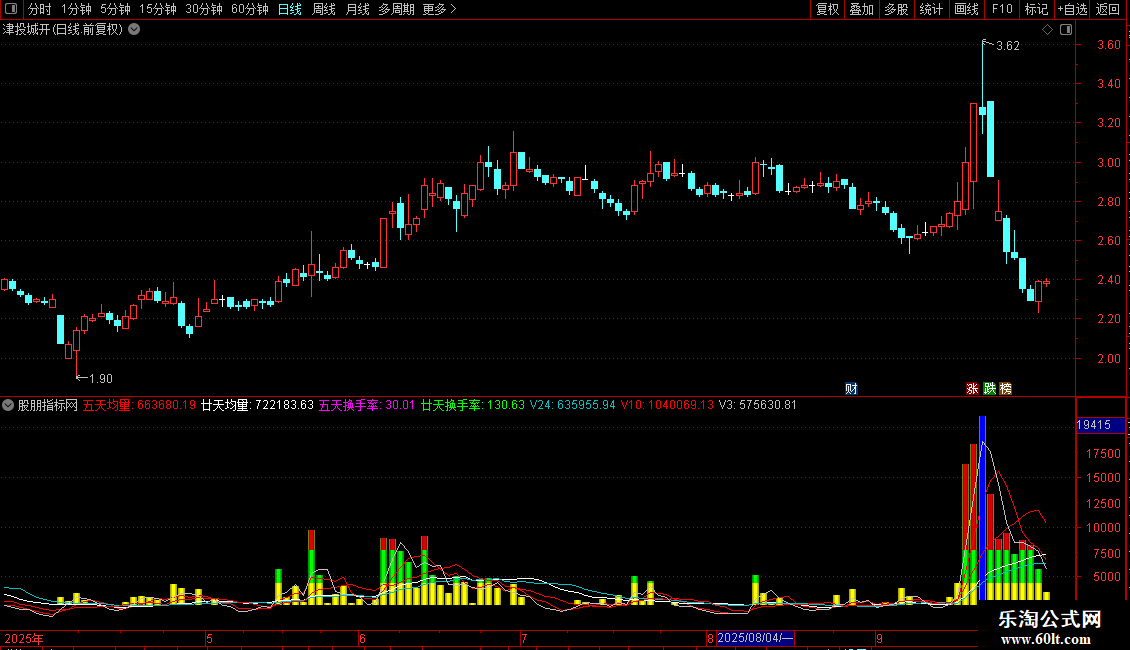
Task: Select the 日线 daily chart tab
Action: click(290, 9)
